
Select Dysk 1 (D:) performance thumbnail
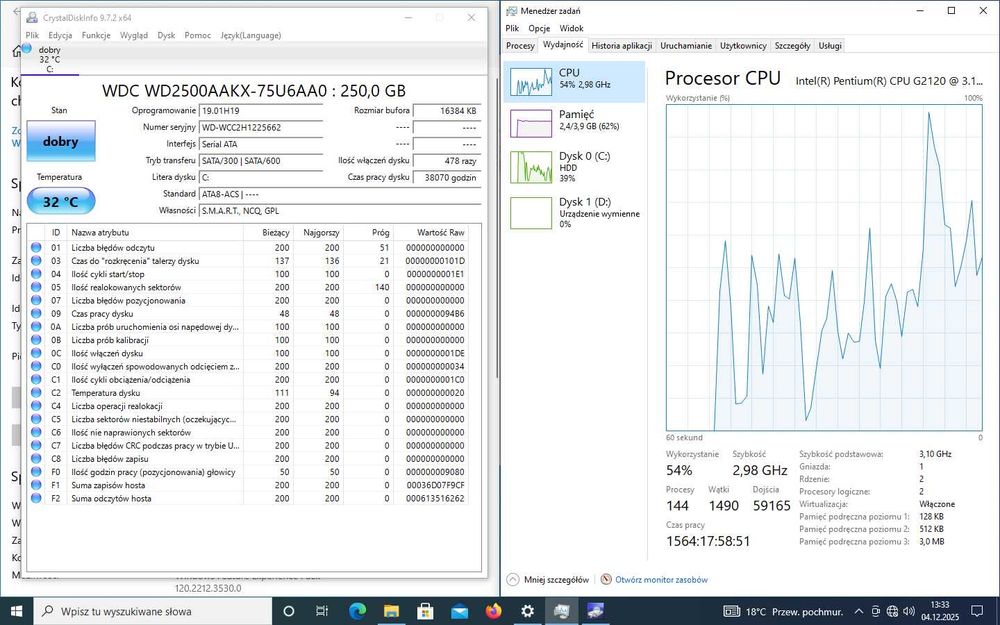tap(531, 213)
